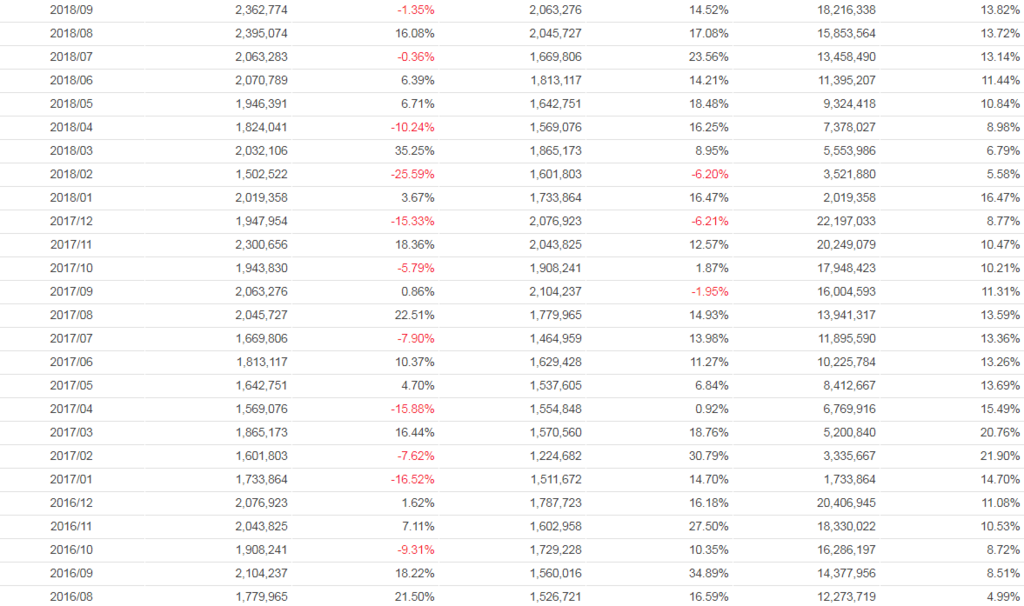The image size is (1024, 606).
Task: Select the 30.79% percentage cell
Action: [x=707, y=456]
